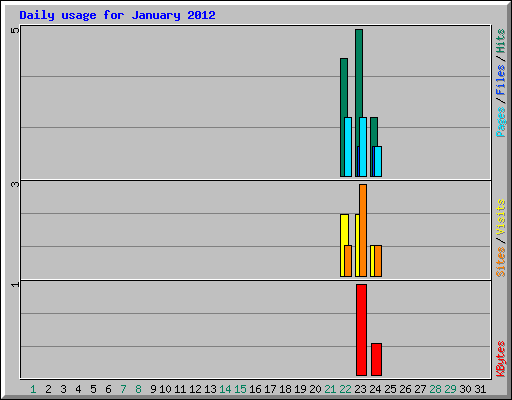This screenshot has width=512, height=400.
Task: Click day label '22' on the x-axis
Action: point(345,389)
